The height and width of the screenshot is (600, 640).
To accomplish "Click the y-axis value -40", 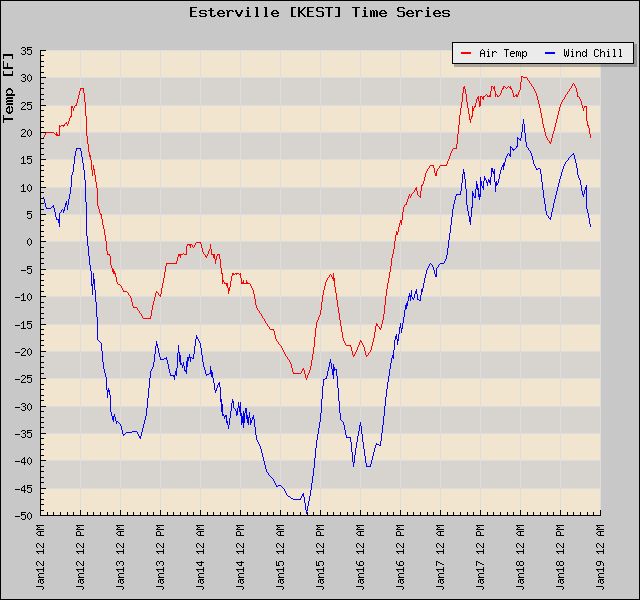I will [x=24, y=461].
